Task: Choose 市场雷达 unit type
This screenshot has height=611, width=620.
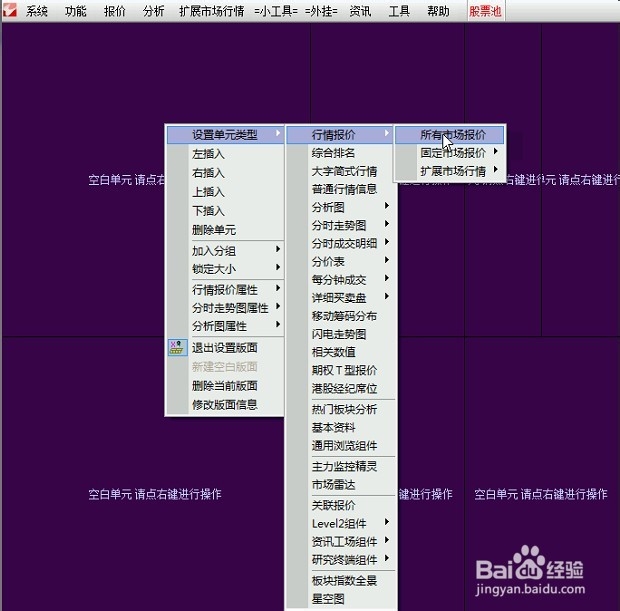Action: (x=341, y=484)
